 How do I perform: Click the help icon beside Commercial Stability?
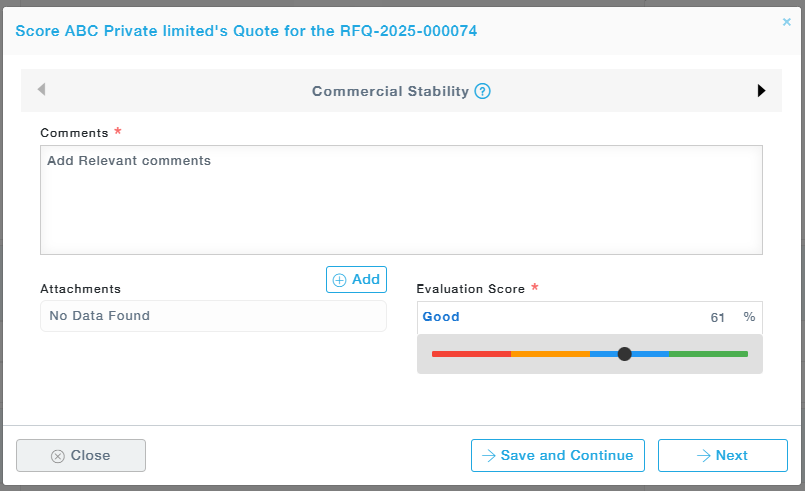point(483,91)
